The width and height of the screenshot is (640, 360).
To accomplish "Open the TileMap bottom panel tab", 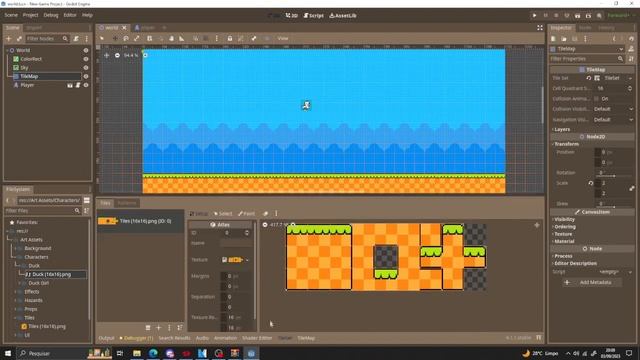I will coord(306,338).
